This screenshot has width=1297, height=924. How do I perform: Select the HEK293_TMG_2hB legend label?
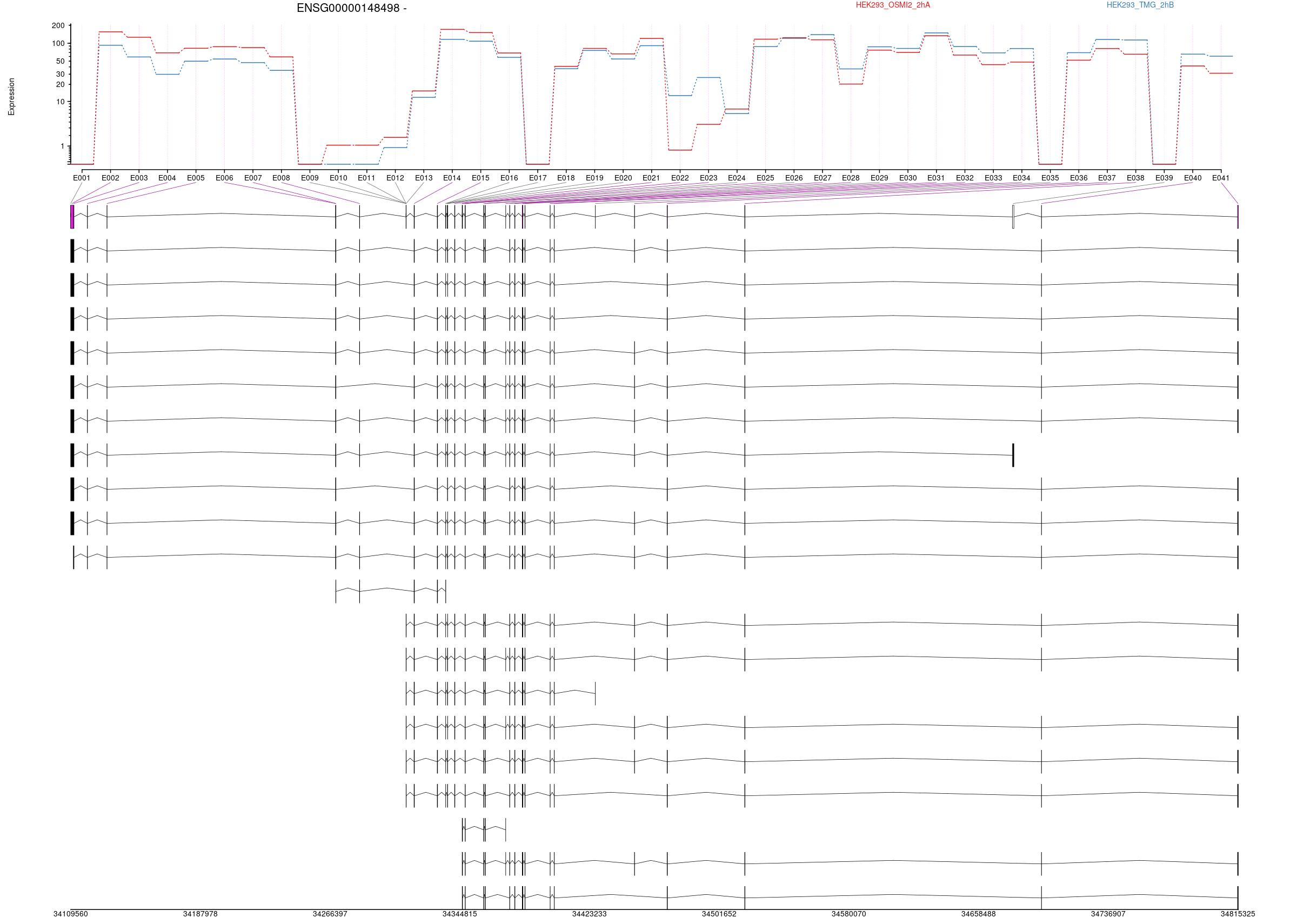point(1140,5)
